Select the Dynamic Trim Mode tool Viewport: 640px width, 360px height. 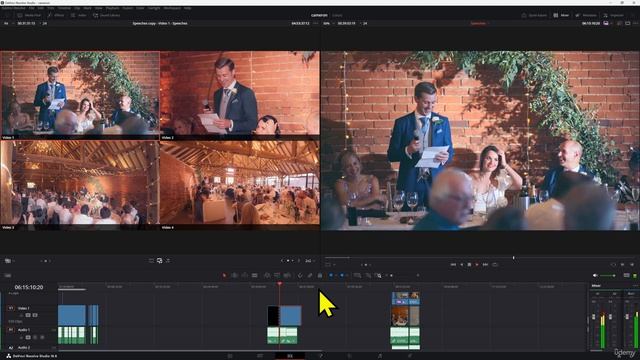244,276
